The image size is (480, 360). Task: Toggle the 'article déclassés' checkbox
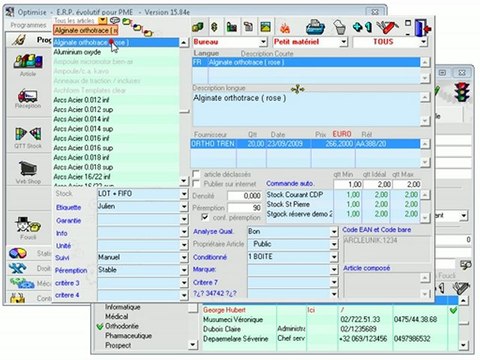196,174
